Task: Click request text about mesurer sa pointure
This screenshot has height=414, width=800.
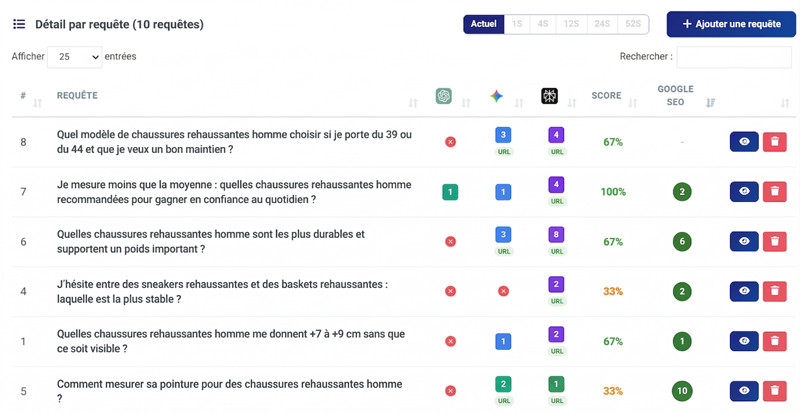Action: click(230, 391)
